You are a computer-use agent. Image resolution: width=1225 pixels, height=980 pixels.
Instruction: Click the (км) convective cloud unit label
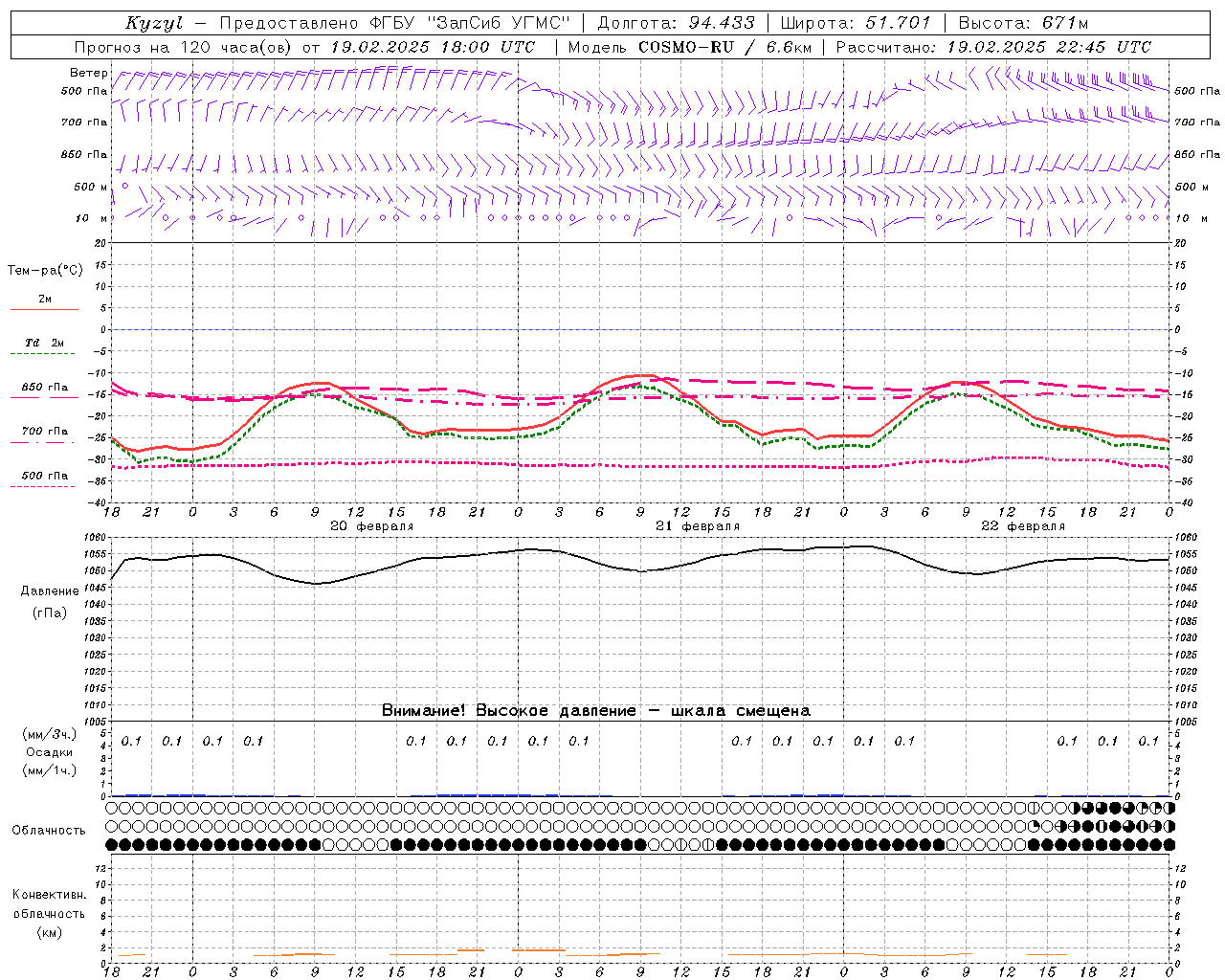pyautogui.click(x=49, y=932)
